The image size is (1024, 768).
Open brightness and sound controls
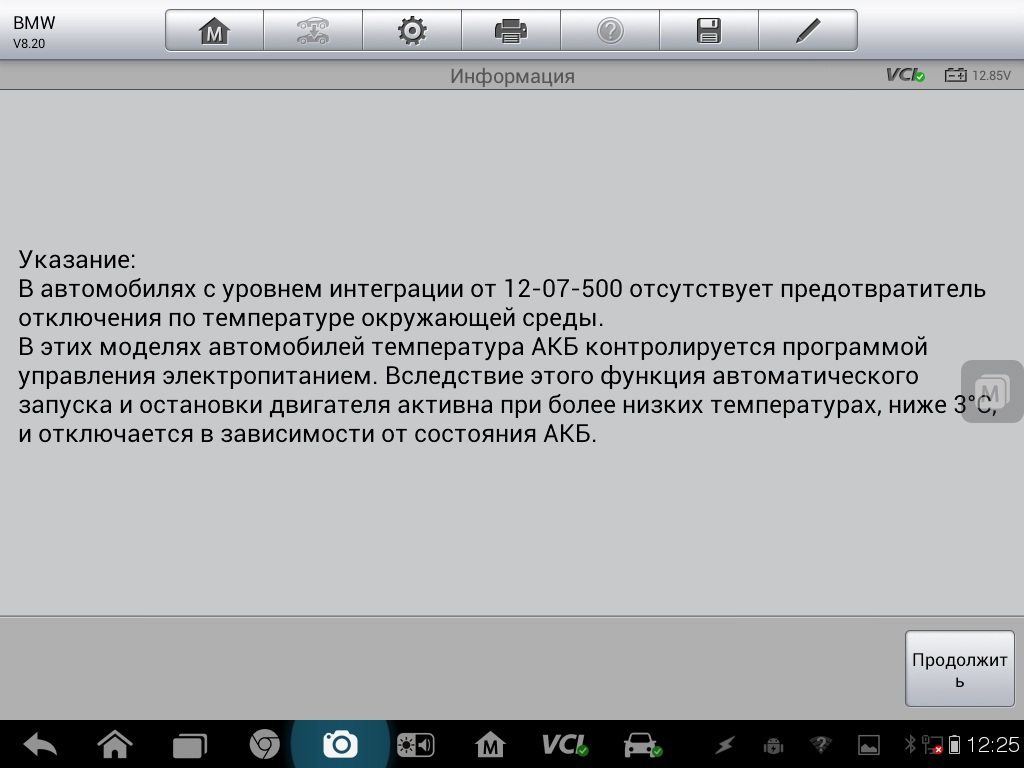pos(415,744)
